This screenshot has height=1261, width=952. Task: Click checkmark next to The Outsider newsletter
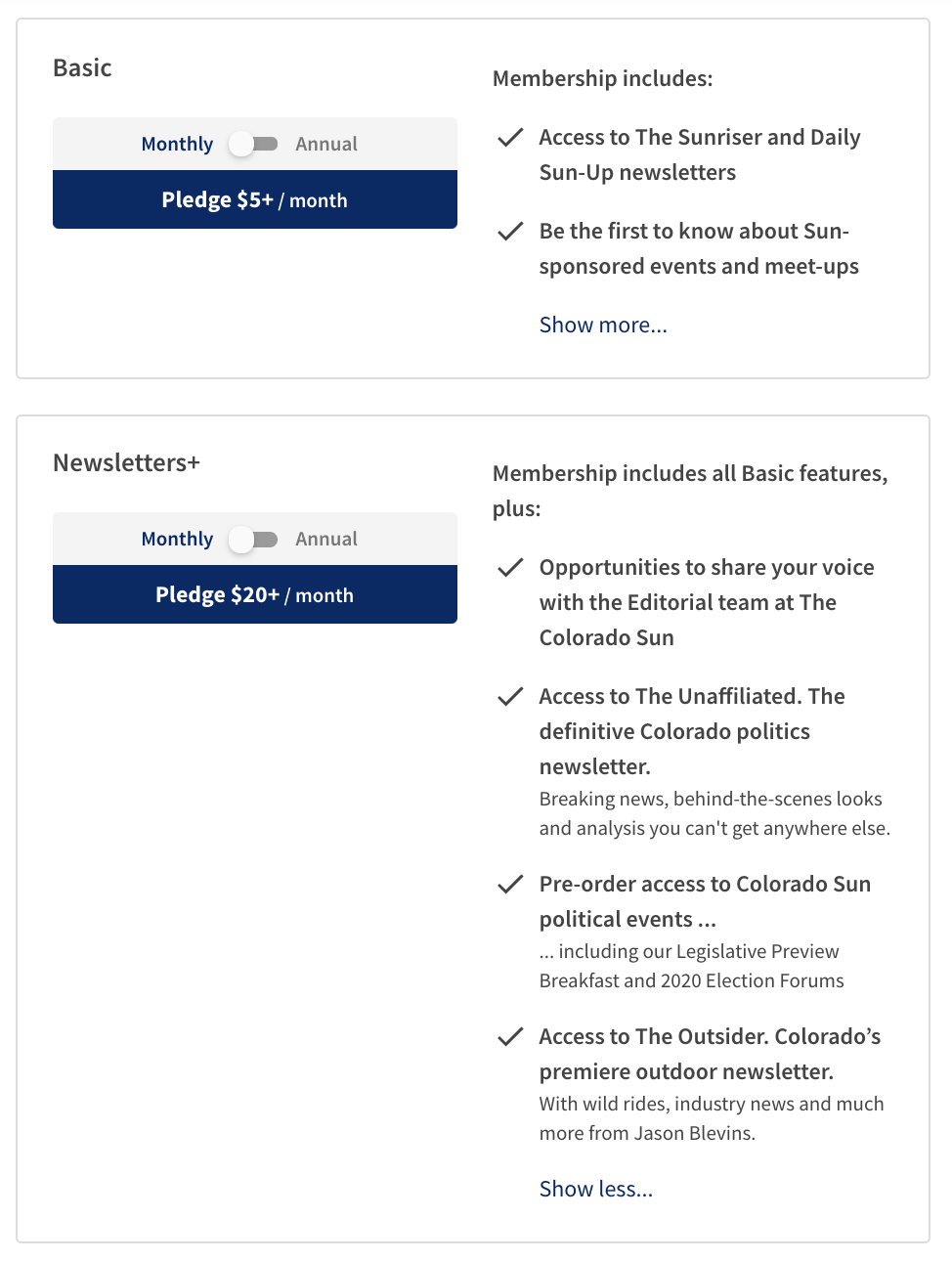510,1037
